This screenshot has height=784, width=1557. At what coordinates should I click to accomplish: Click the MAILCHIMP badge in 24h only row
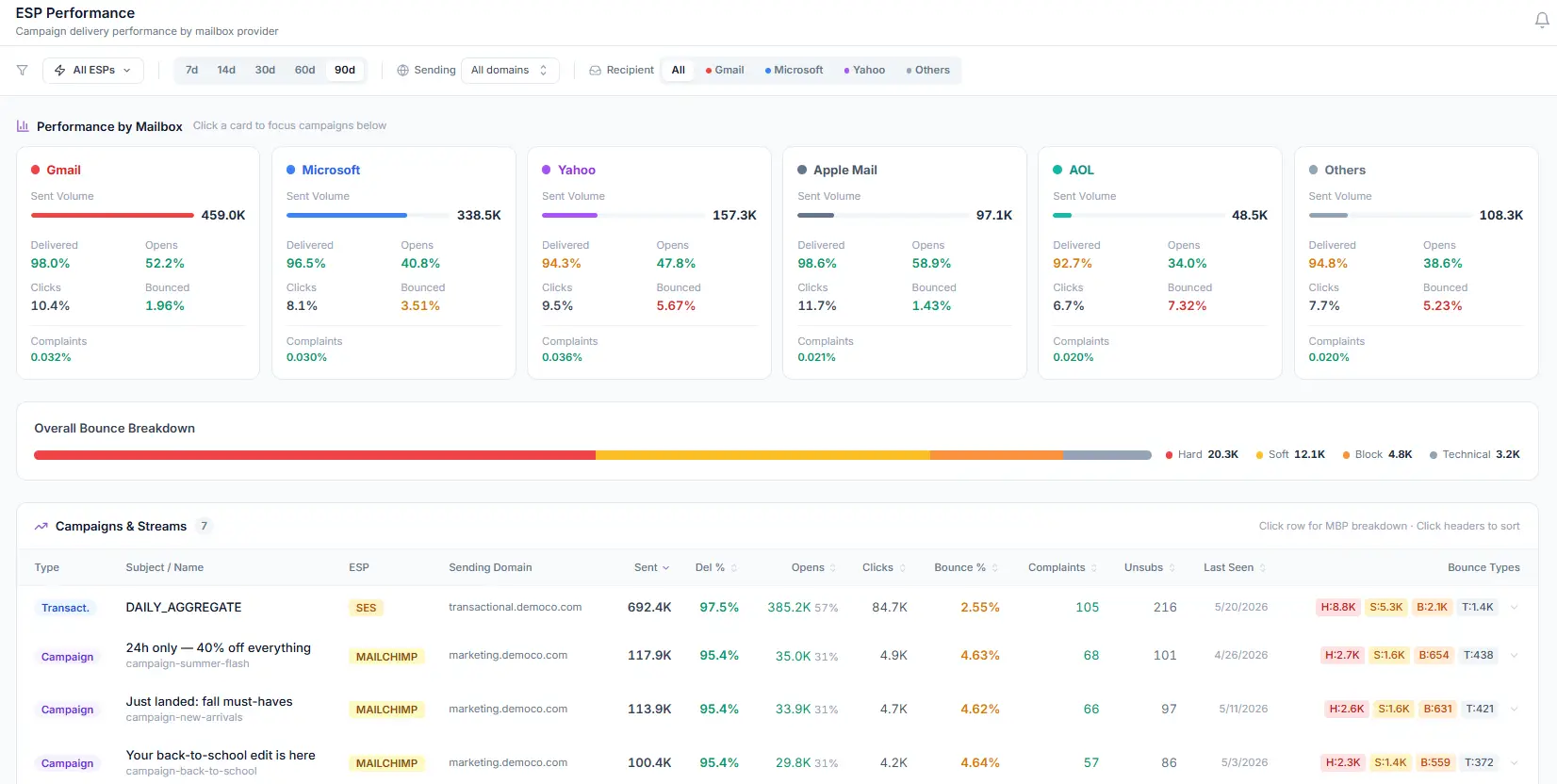coord(386,657)
